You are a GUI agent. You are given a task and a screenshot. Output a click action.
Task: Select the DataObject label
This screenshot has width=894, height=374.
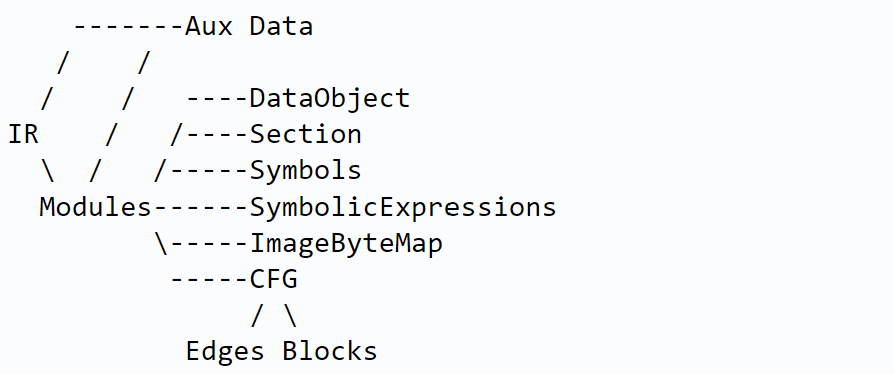[x=330, y=98]
